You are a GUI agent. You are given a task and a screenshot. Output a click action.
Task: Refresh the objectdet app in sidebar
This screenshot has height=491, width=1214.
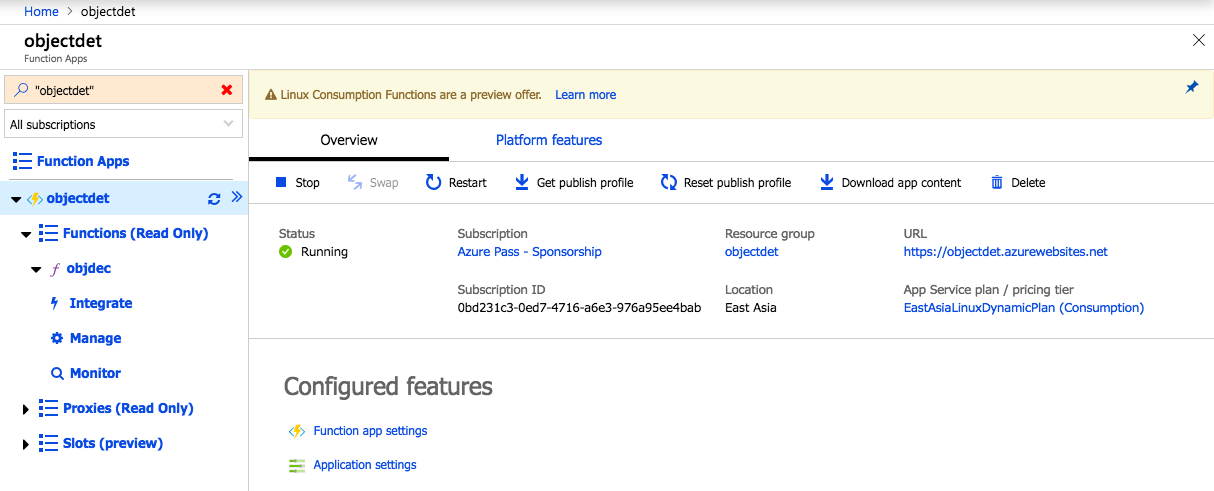coord(214,199)
